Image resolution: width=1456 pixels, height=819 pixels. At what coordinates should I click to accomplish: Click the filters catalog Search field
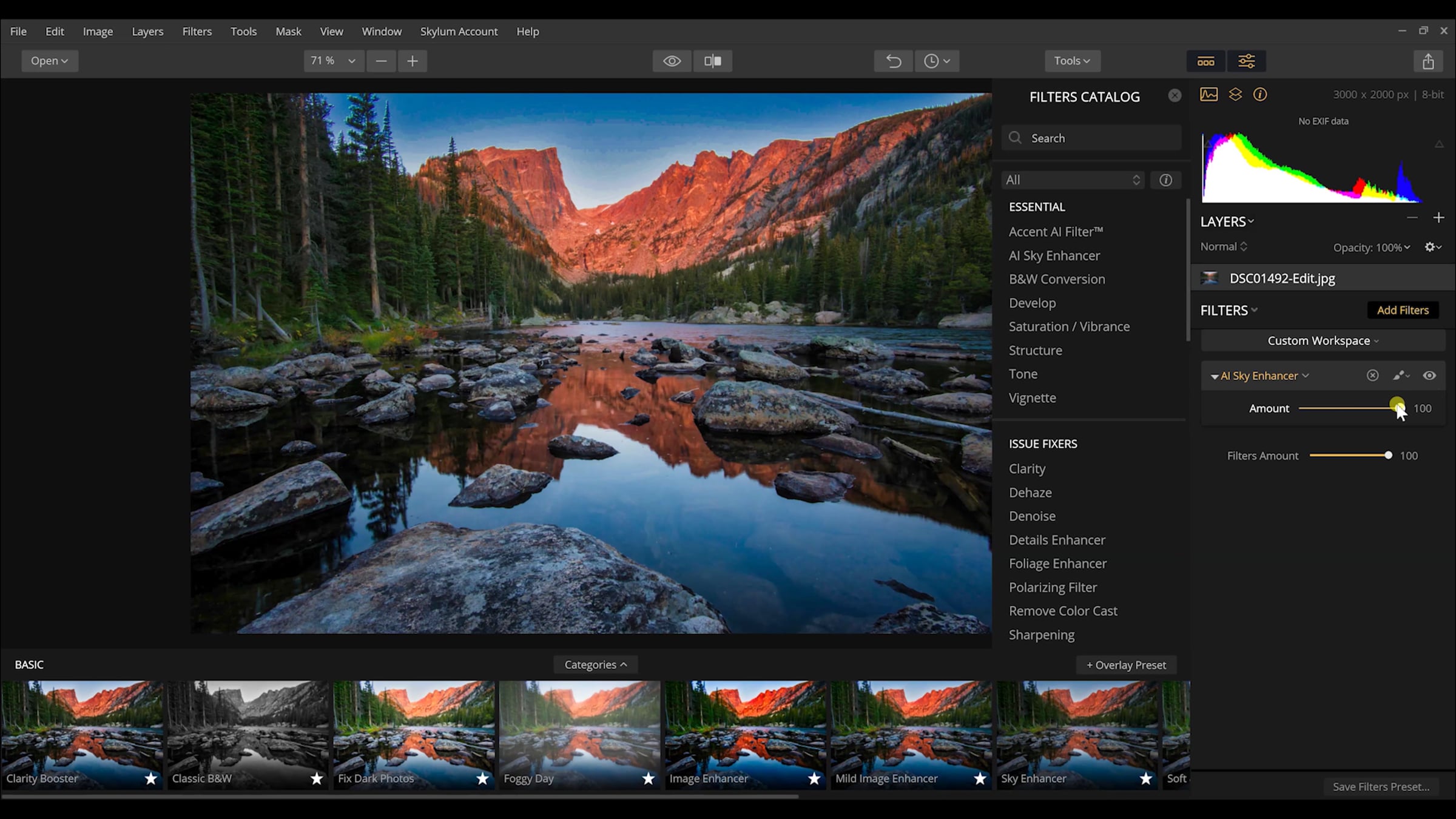[x=1098, y=138]
